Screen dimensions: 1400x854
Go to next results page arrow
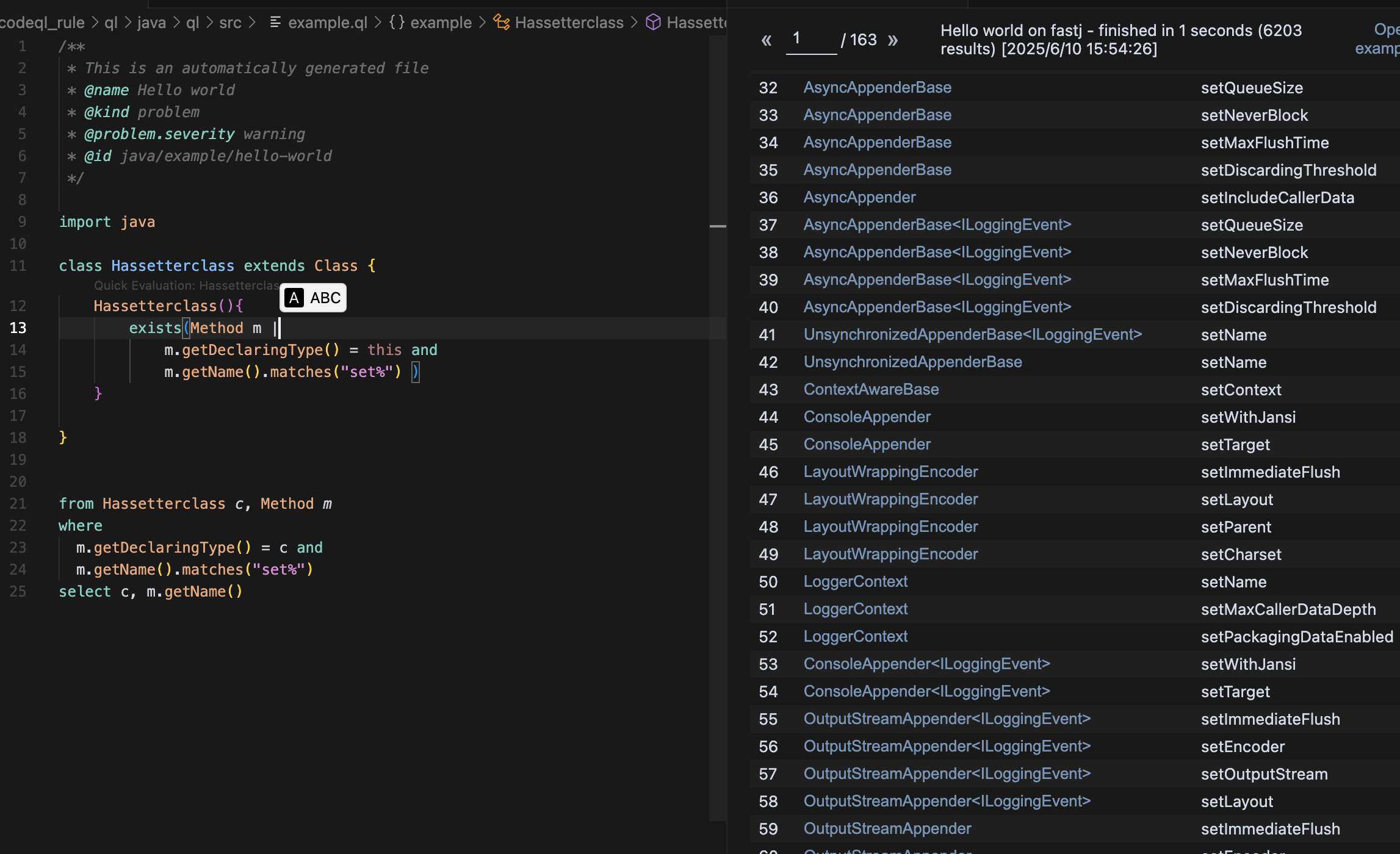(x=893, y=40)
